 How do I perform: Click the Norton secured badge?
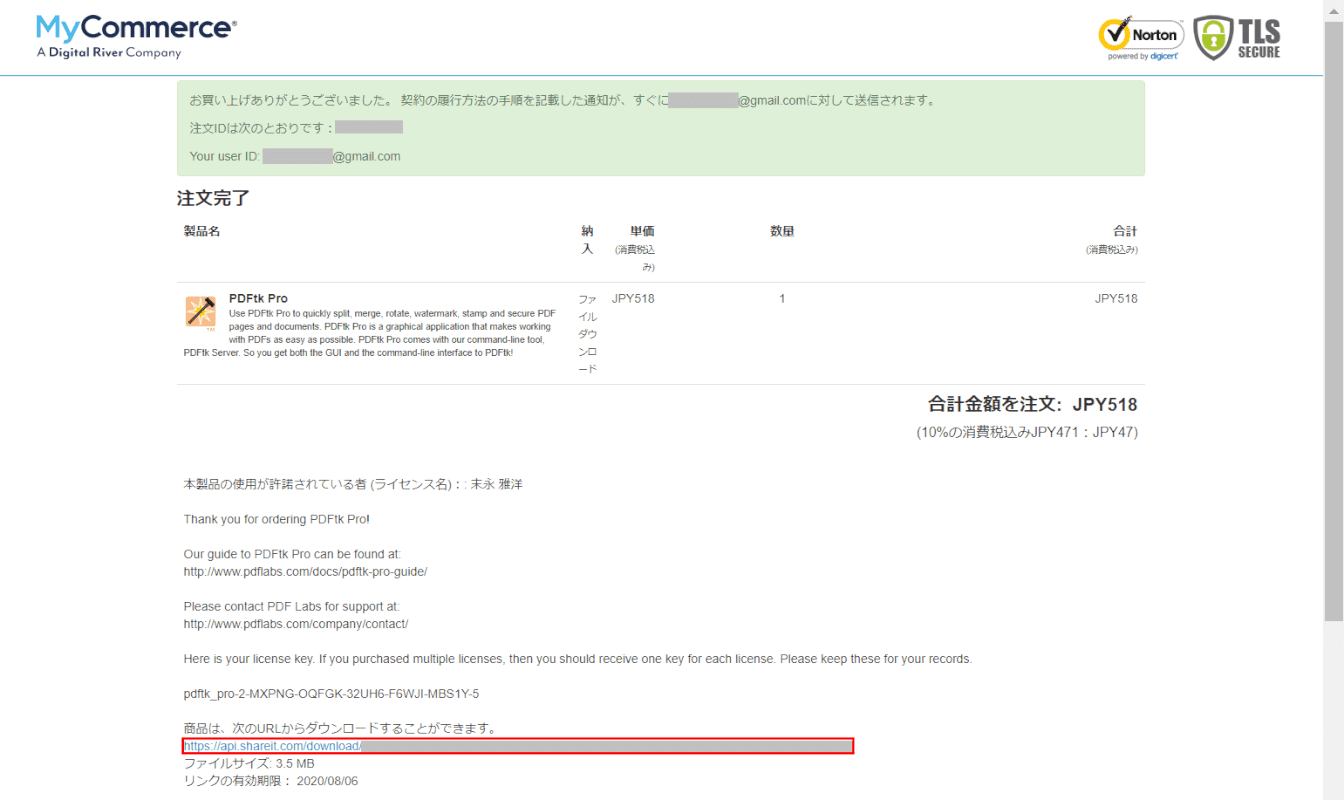tap(1141, 39)
